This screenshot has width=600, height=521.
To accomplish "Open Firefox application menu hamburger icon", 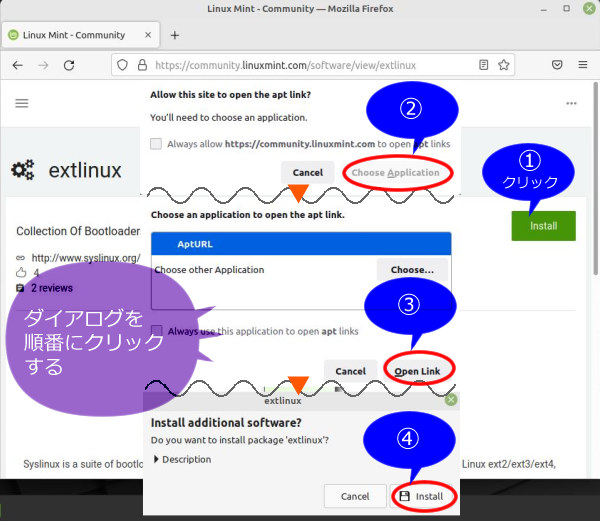I will 583,65.
